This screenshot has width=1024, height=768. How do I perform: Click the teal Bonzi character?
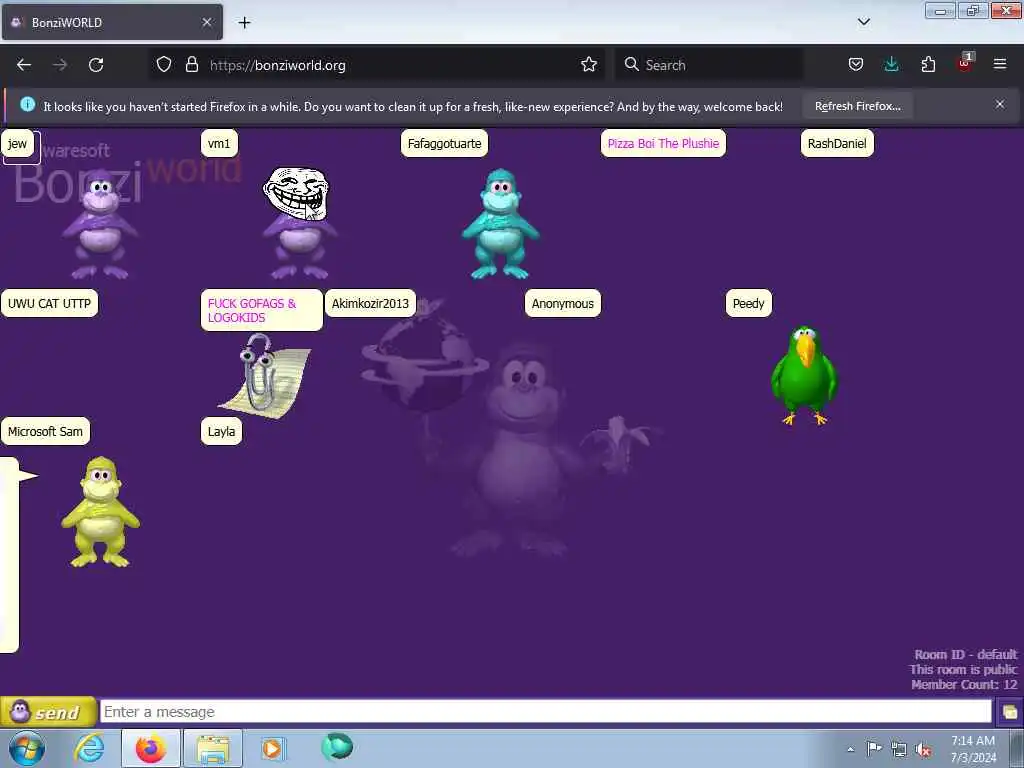pyautogui.click(x=500, y=224)
